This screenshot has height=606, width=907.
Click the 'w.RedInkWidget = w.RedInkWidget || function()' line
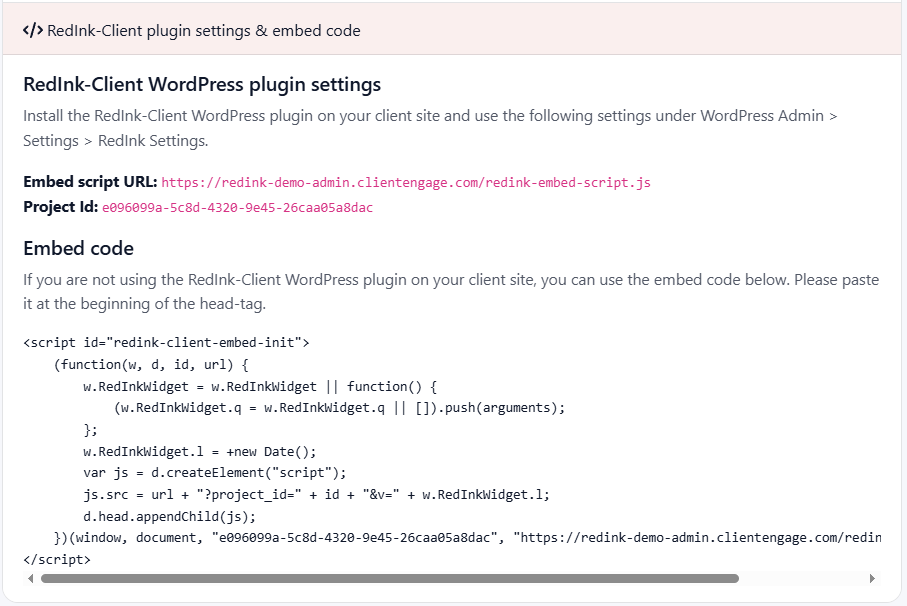(260, 387)
